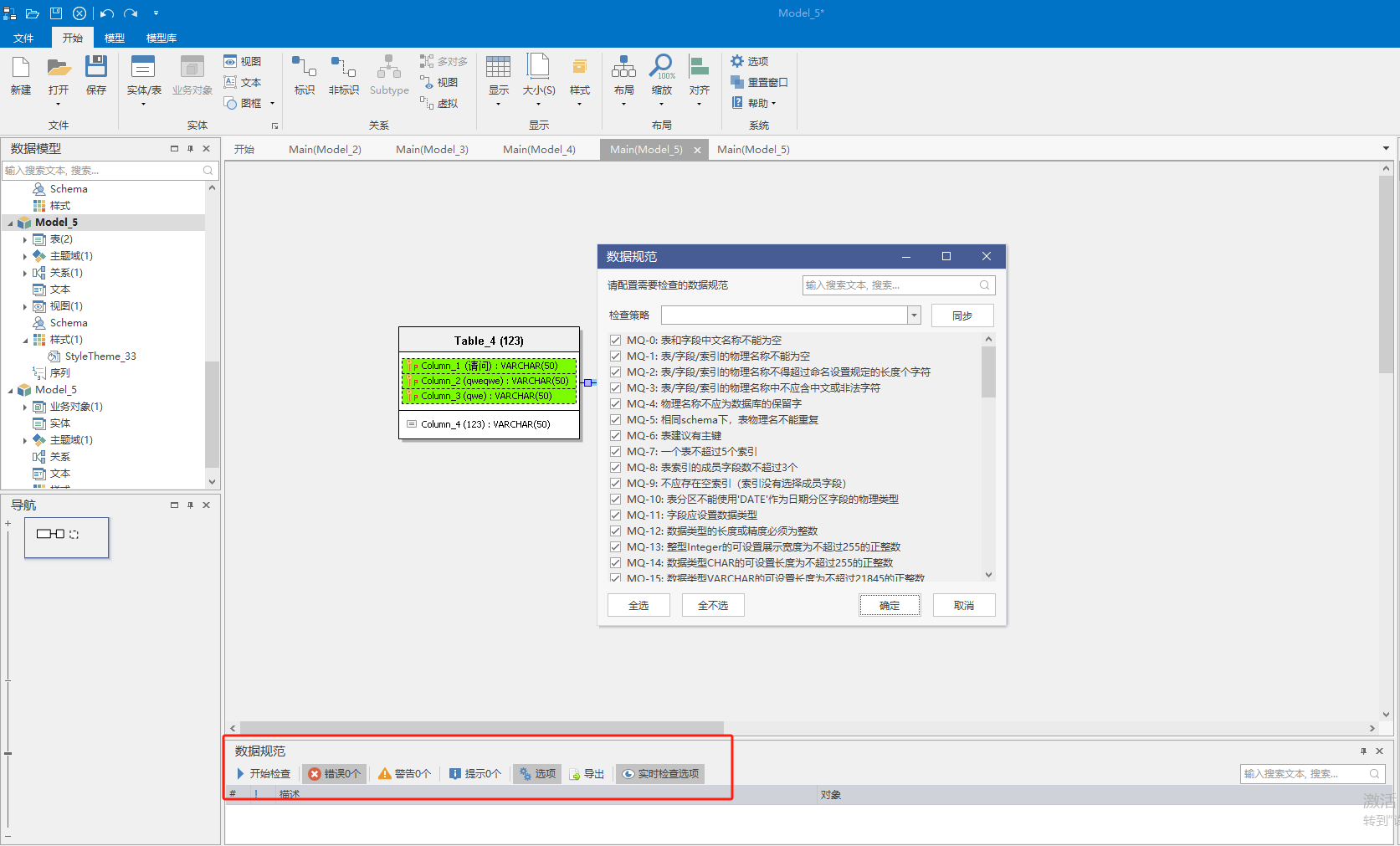
Task: Select the 标识 relationship tool
Action: coord(305,75)
